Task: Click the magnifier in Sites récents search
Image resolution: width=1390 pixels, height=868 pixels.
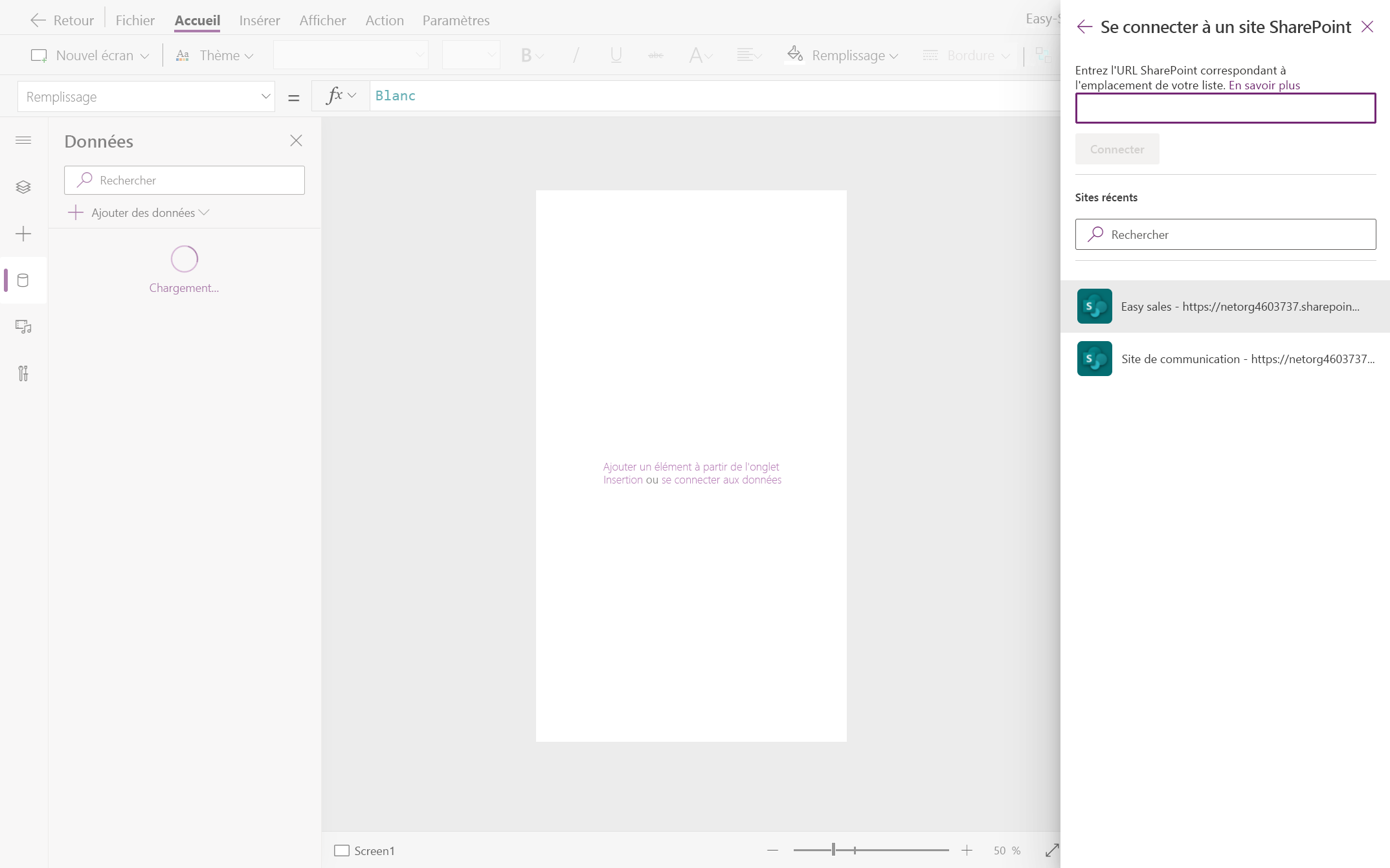Action: pyautogui.click(x=1095, y=234)
